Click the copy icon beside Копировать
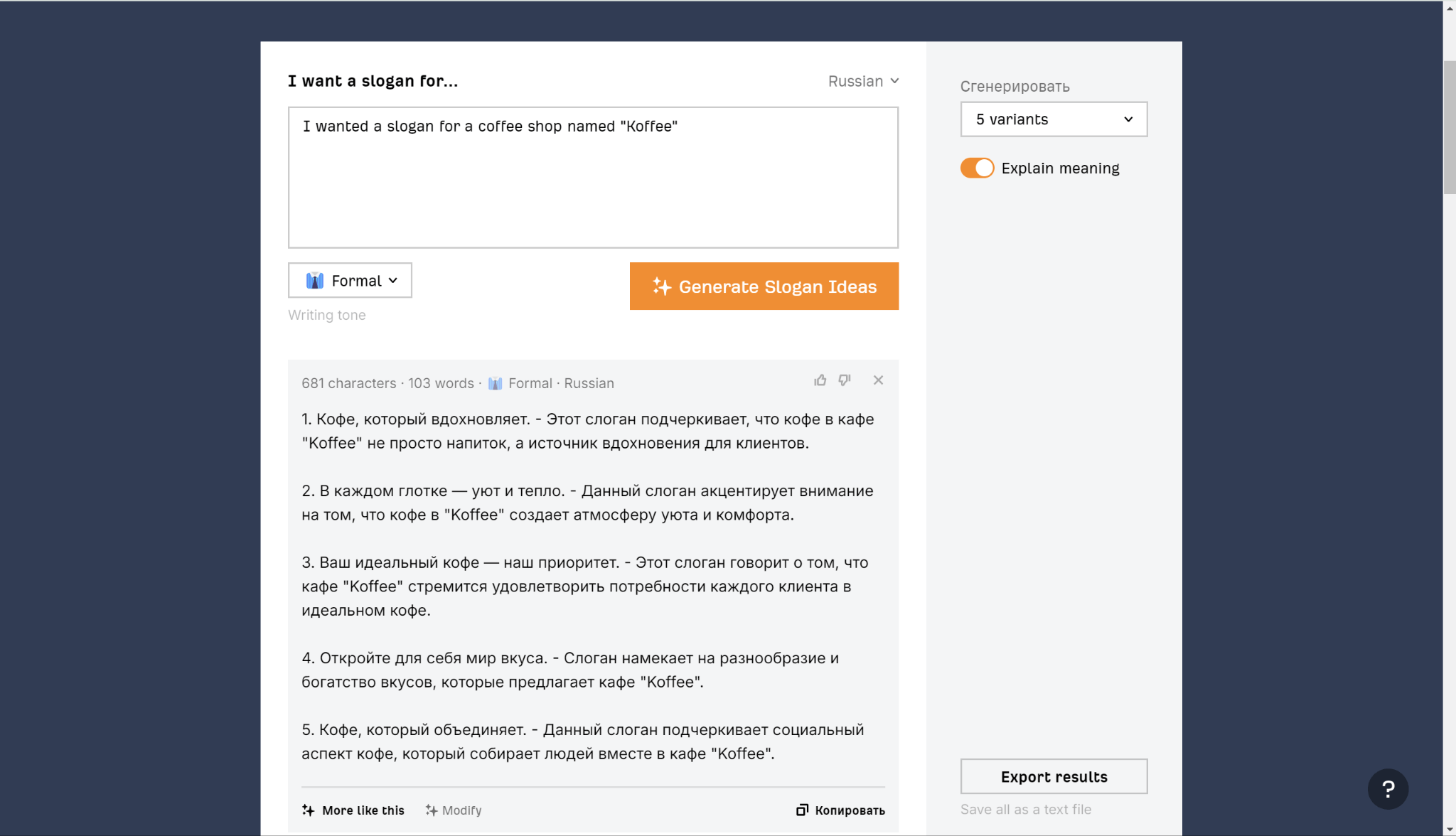 [802, 810]
